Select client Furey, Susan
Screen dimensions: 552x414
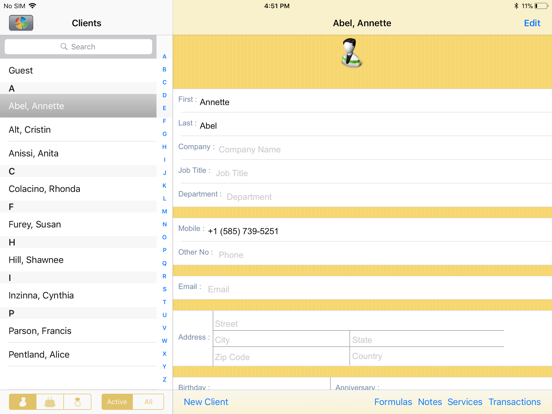[x=78, y=225]
